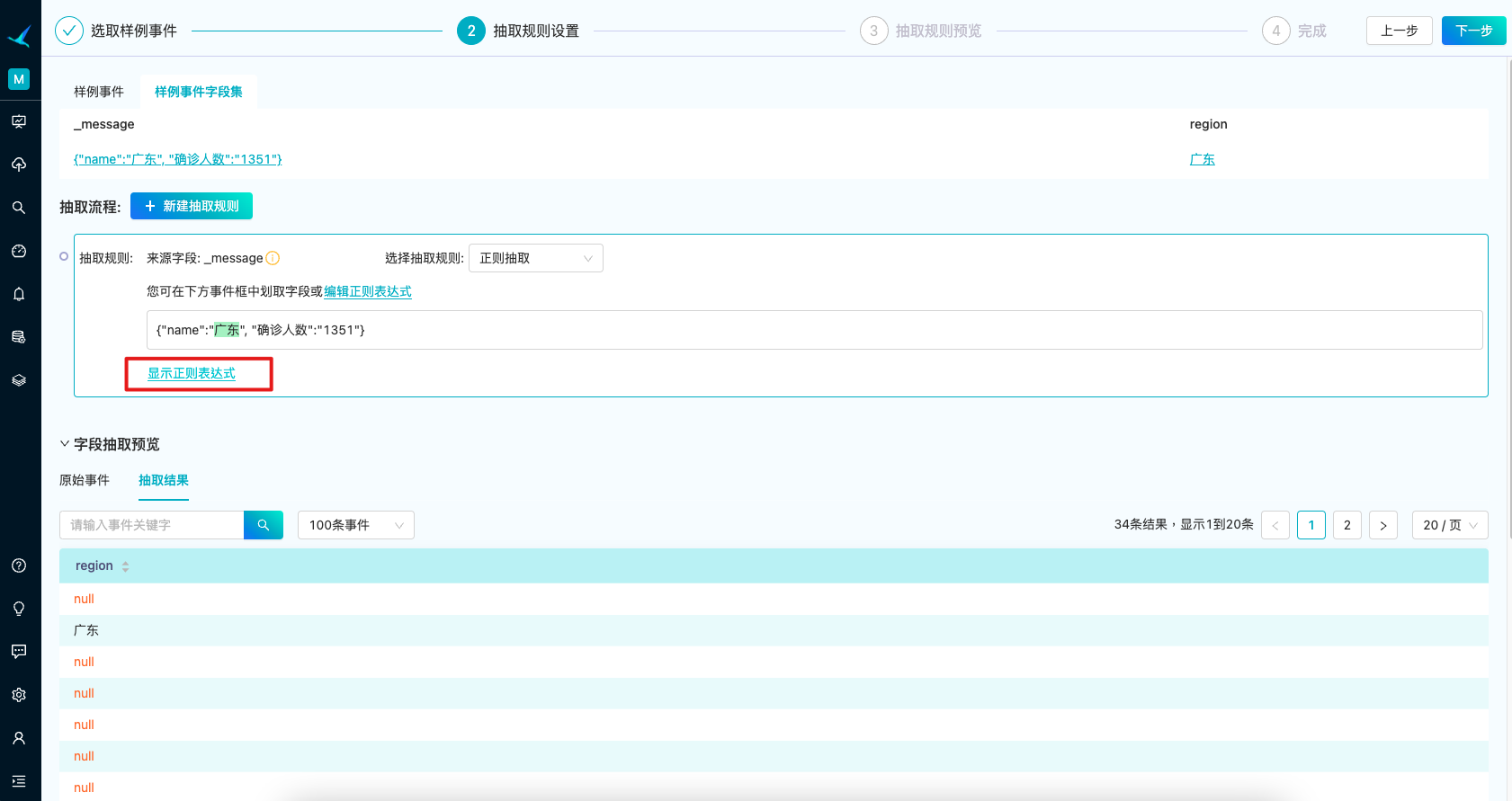Screen dimensions: 1512x801
Task: Click the highlighted 广东 in event box
Action: pyautogui.click(x=227, y=330)
